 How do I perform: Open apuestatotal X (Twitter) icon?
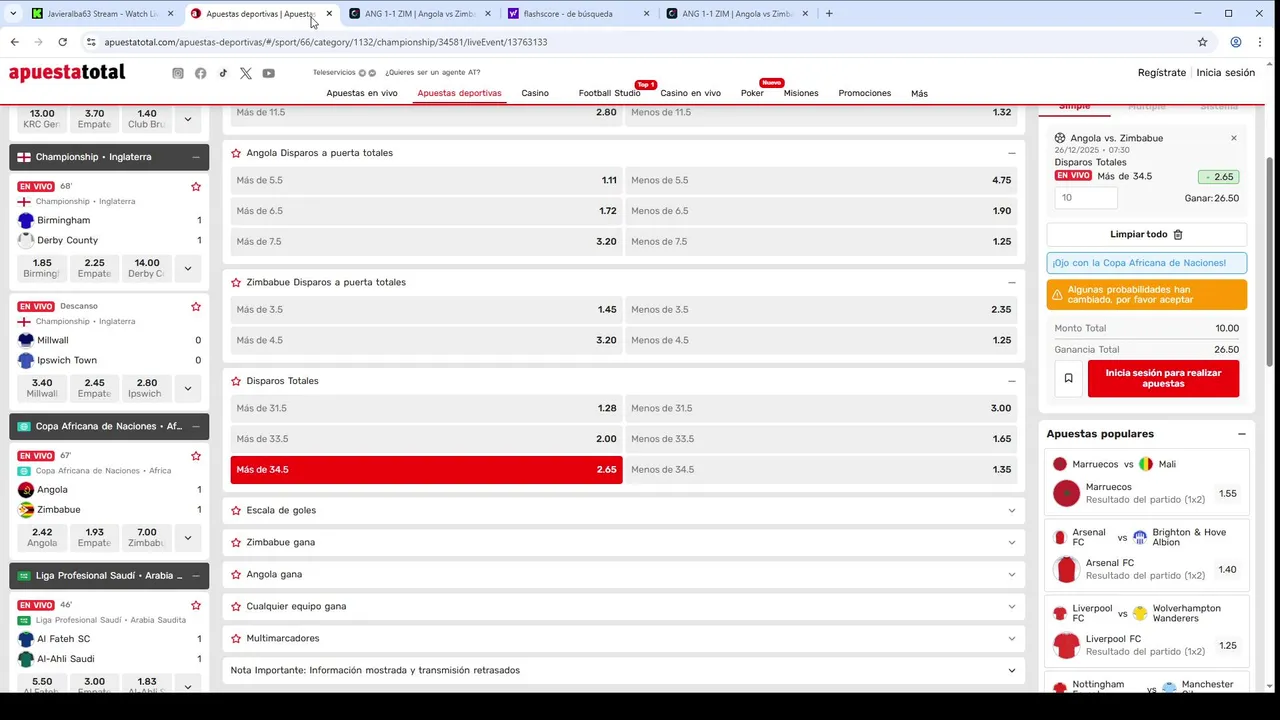coord(246,73)
